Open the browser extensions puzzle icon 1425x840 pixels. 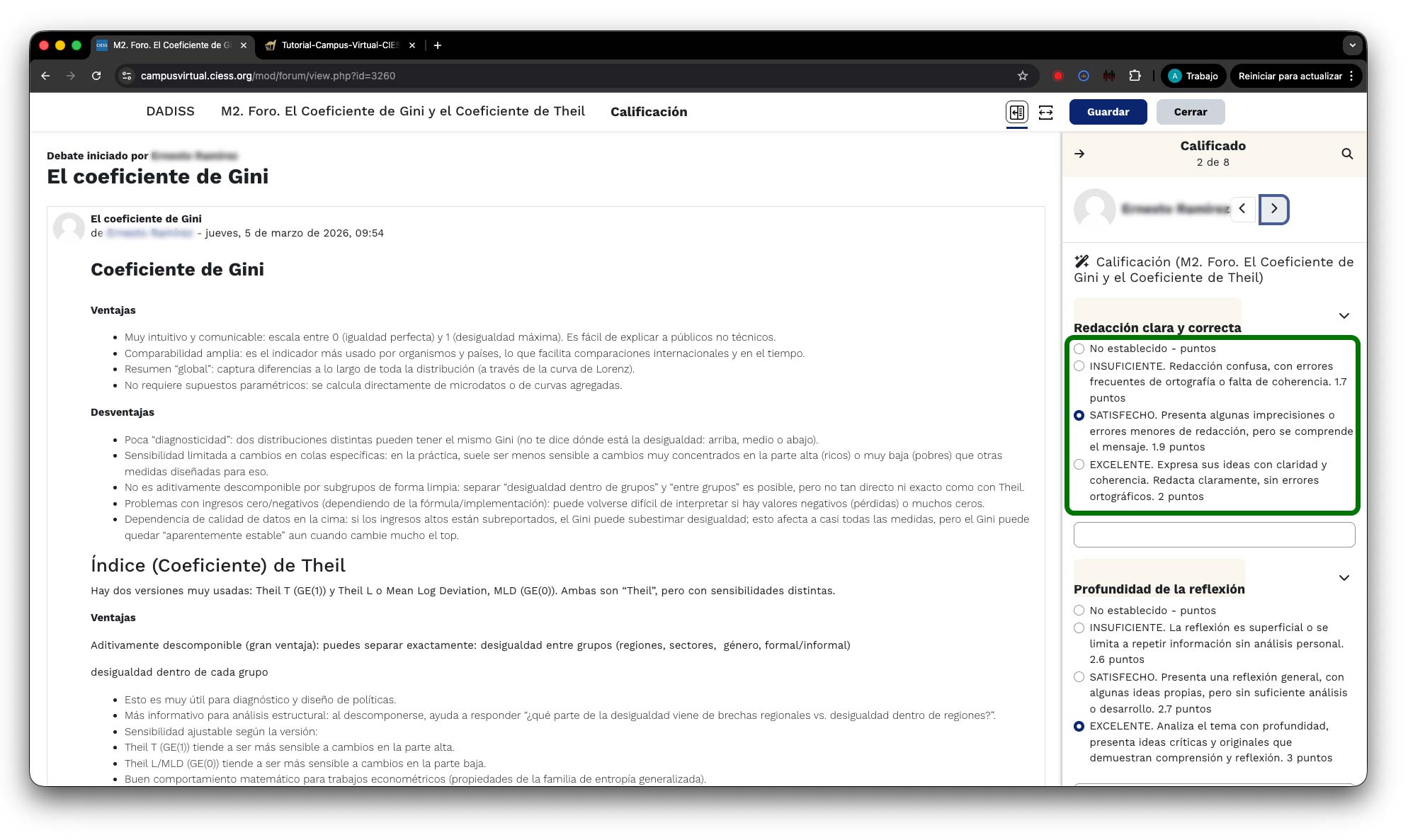1135,76
